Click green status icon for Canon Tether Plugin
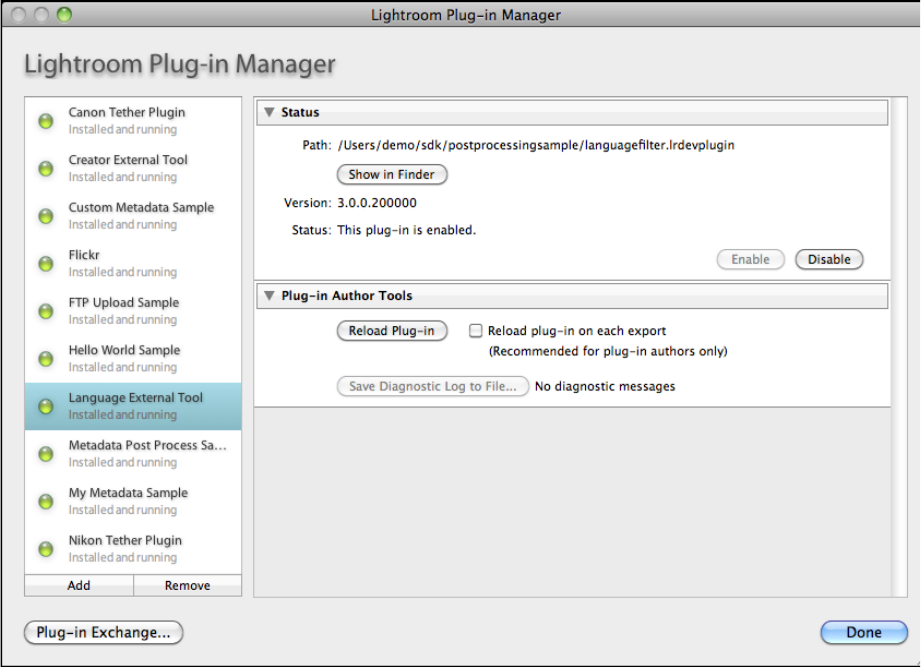This screenshot has height=667, width=921. (x=46, y=121)
